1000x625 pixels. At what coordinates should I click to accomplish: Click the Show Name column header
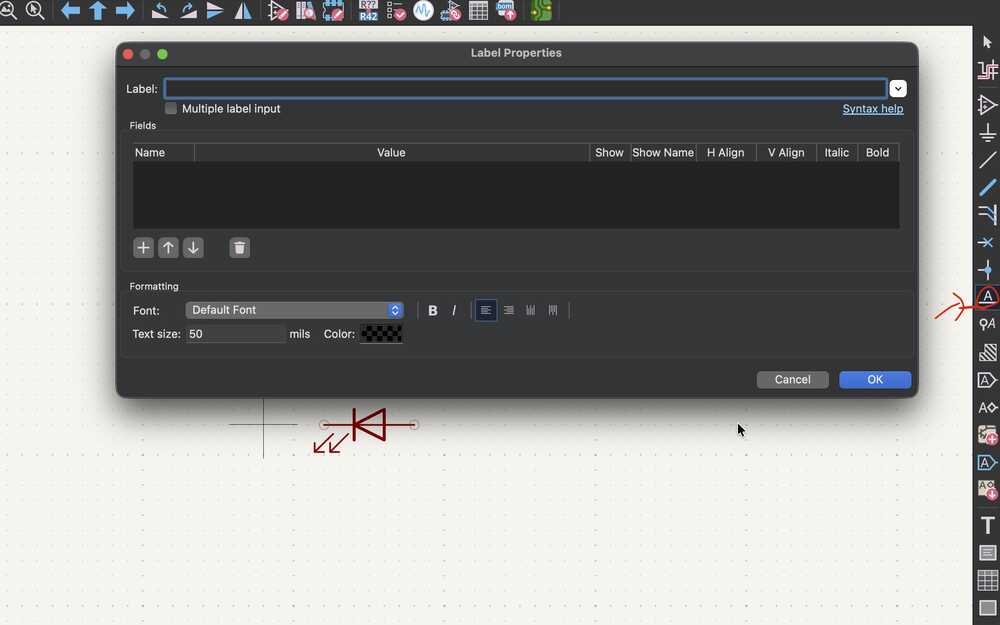pos(662,152)
